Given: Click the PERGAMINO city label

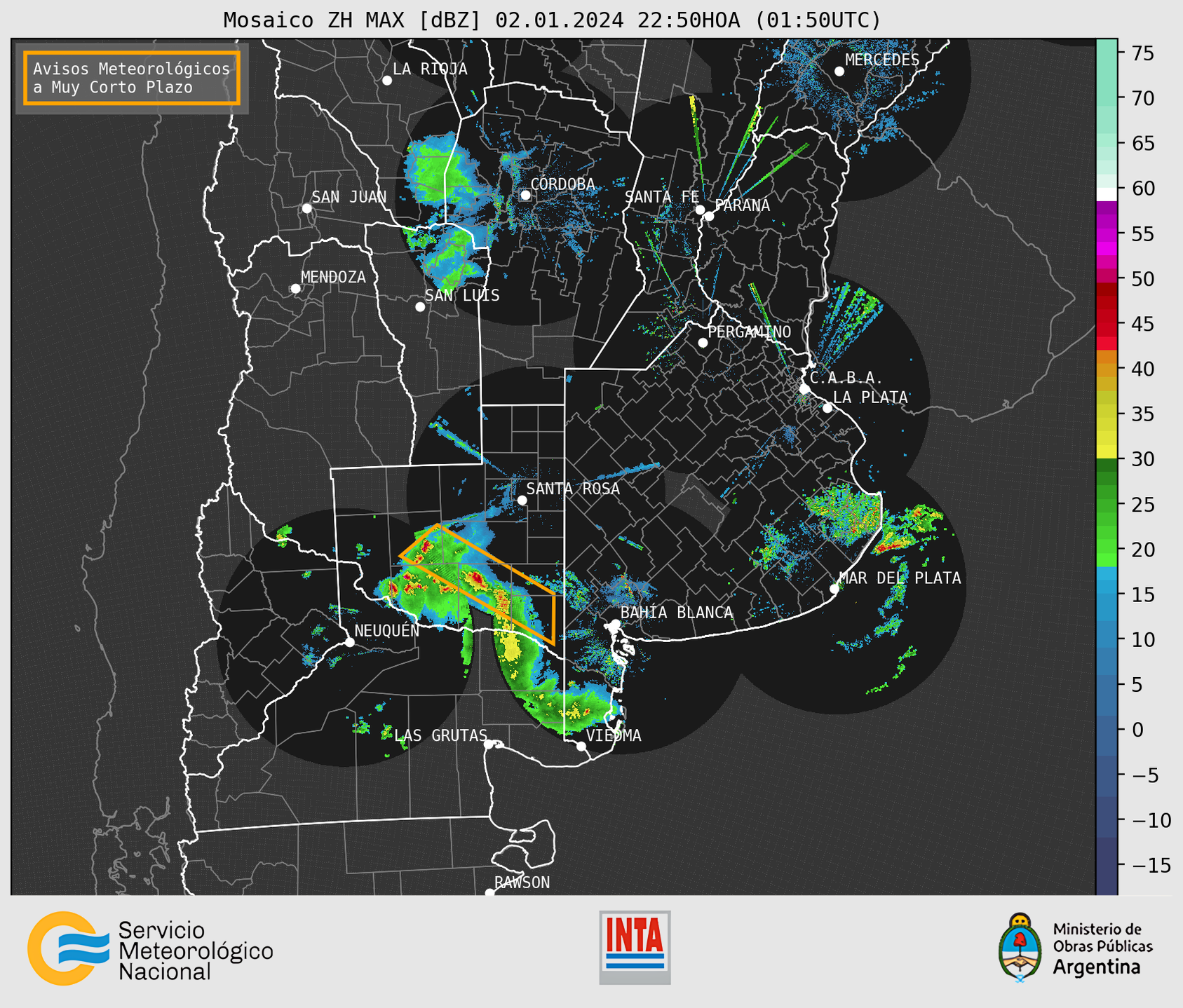Looking at the screenshot, I should tap(749, 332).
